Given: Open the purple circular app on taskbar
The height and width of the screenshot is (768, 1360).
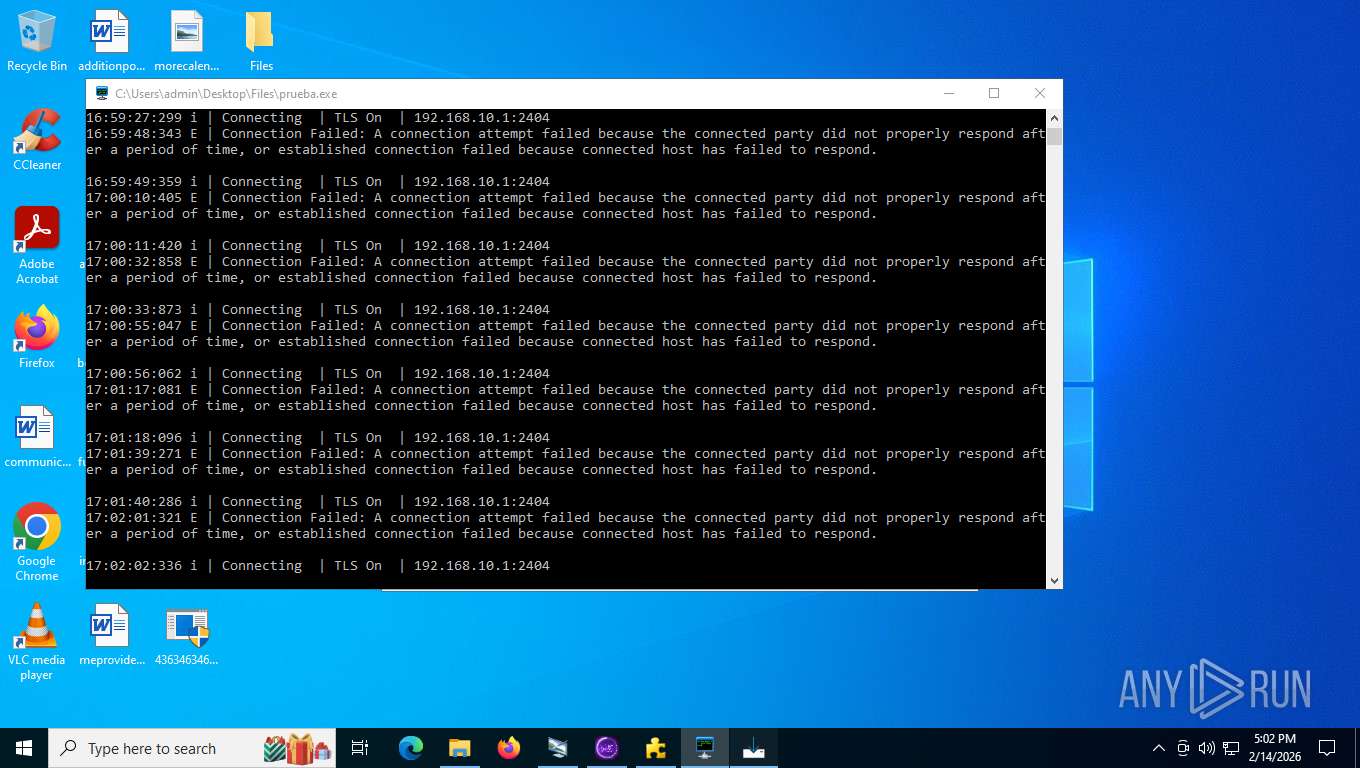Looking at the screenshot, I should 607,748.
